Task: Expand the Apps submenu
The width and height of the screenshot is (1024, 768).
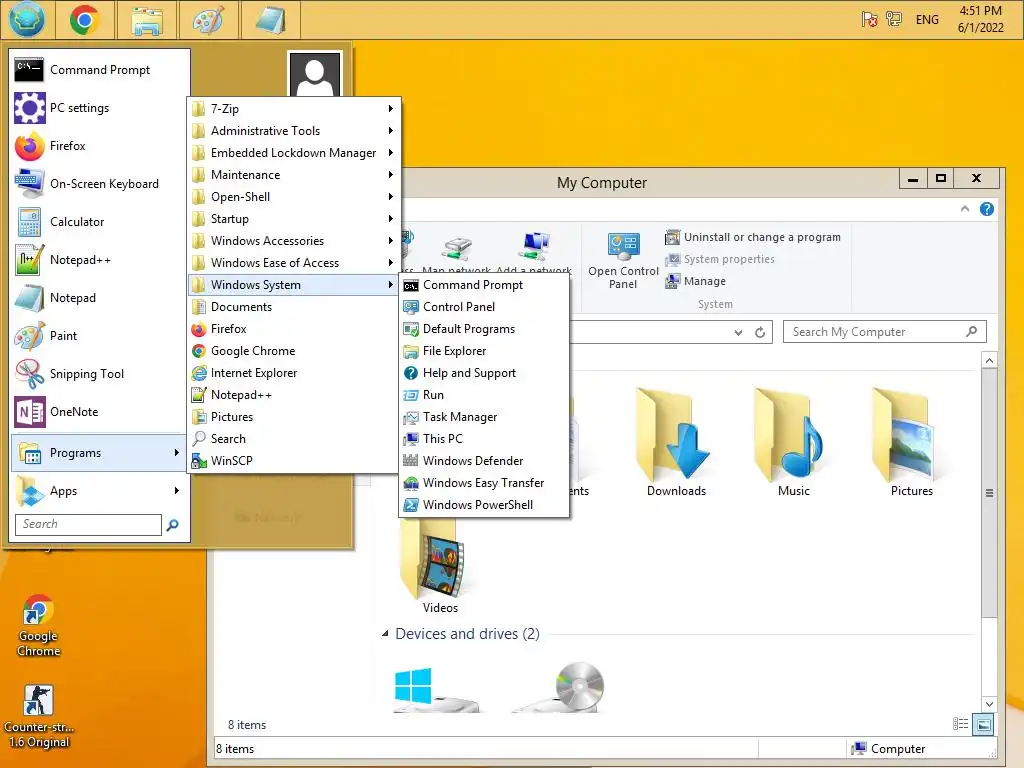Action: pyautogui.click(x=99, y=490)
